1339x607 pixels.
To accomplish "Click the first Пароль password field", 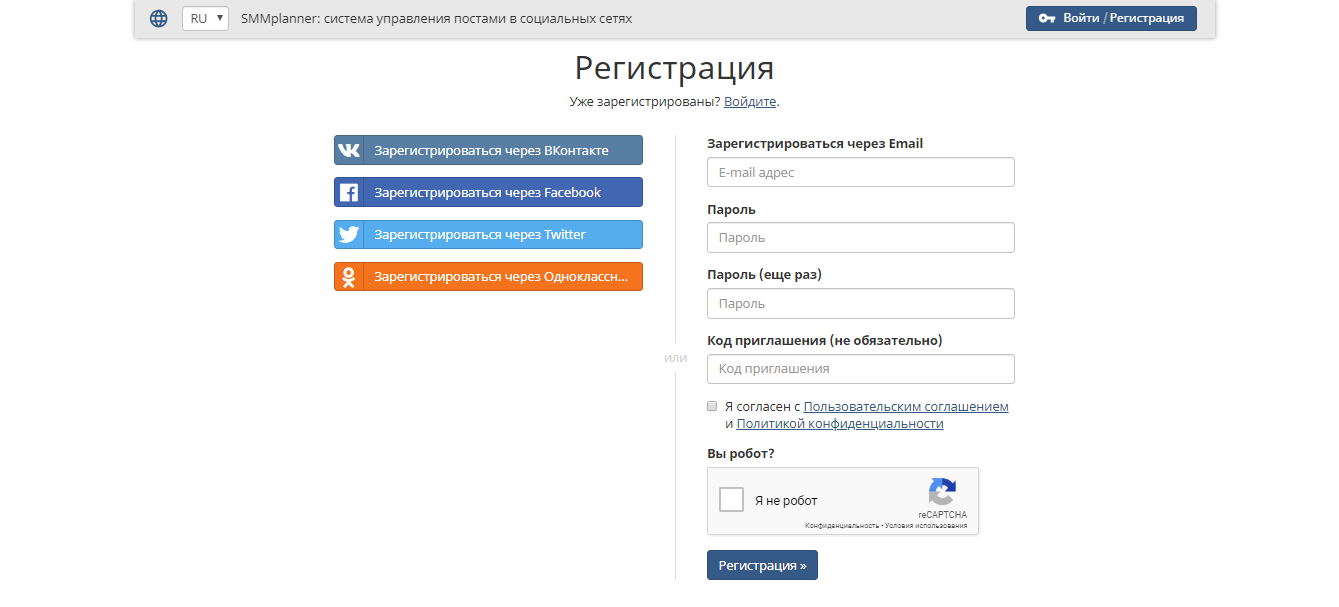I will tap(860, 238).
